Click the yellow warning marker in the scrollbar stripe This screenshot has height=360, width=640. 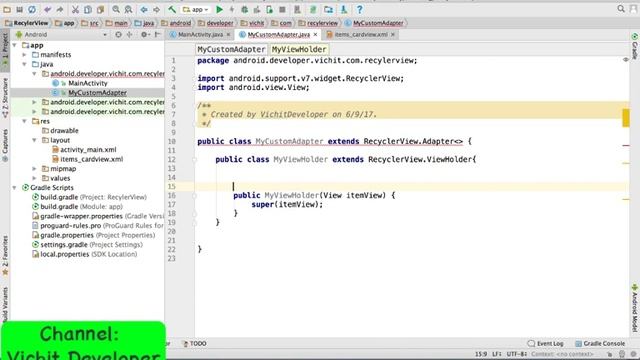tap(626, 118)
